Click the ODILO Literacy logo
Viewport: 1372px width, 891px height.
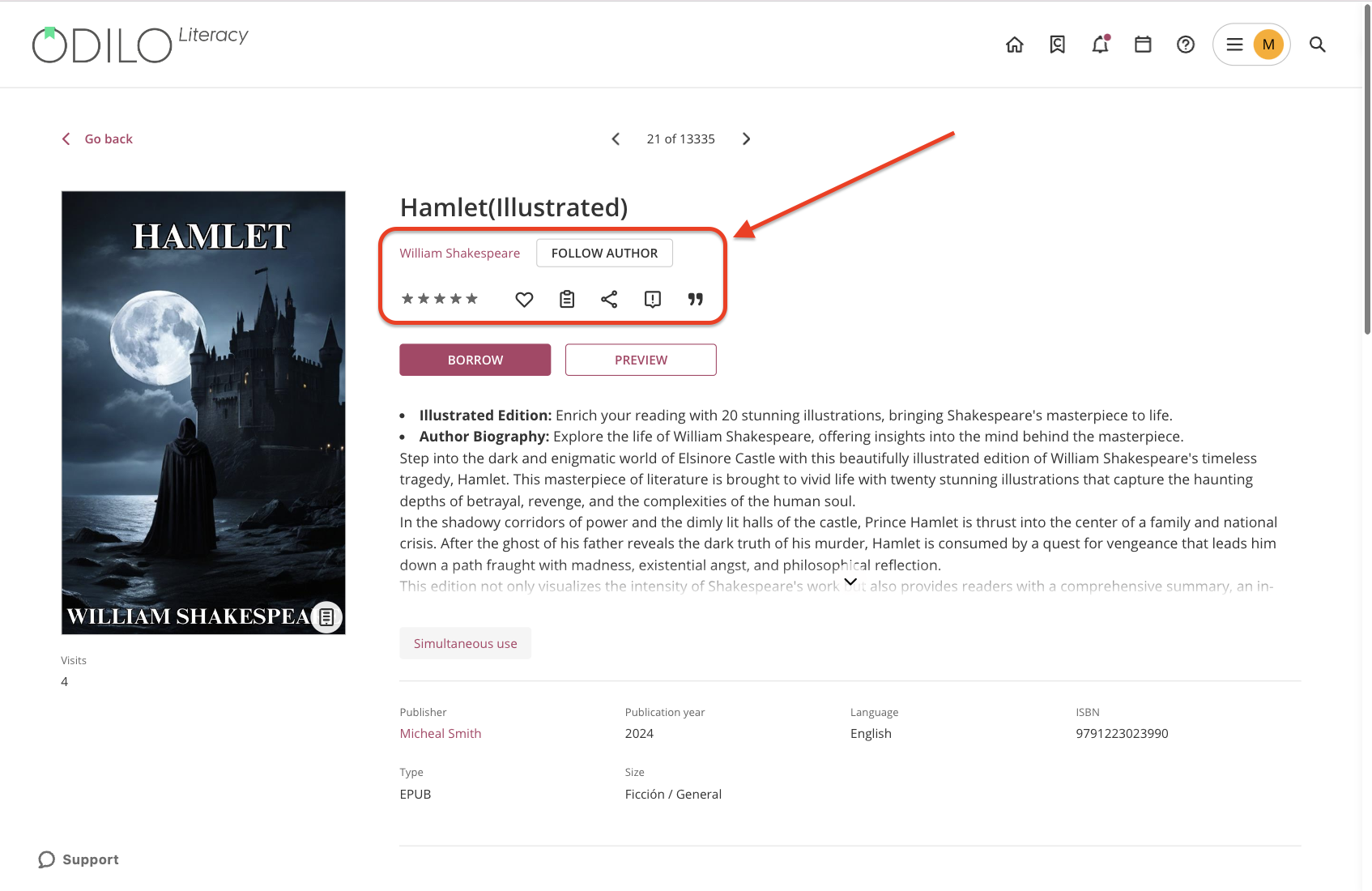pos(140,44)
